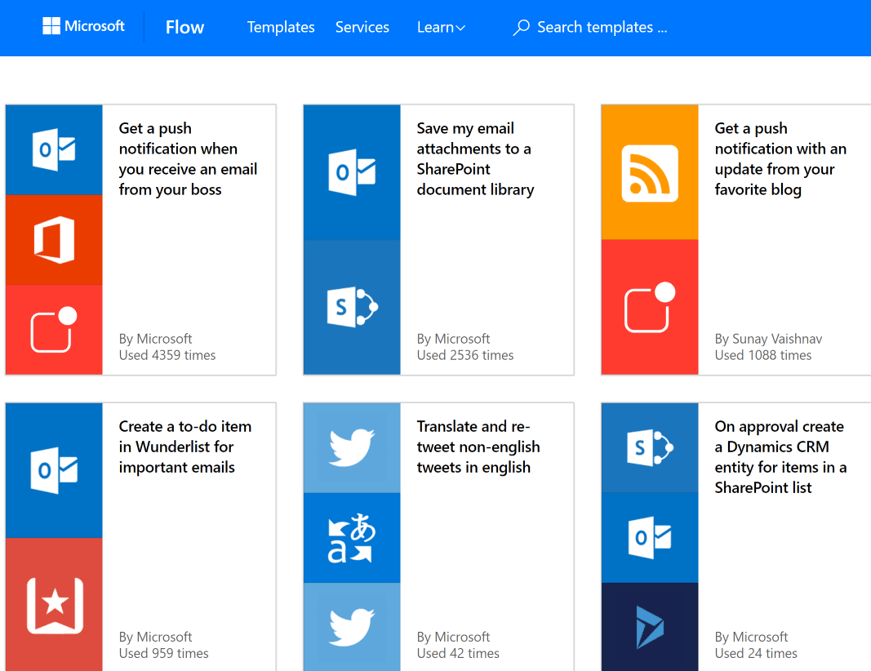Screen dimensions: 871x671
Task: Select 'Used 4359 times' text
Action: pos(167,355)
